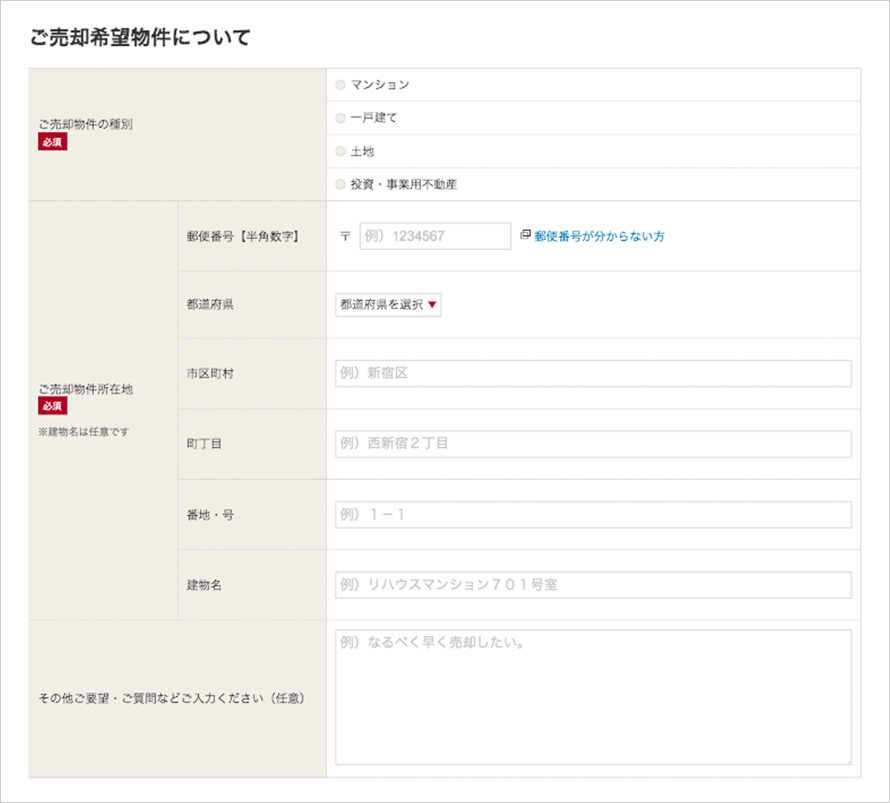Pick 投資・事業用不動産 radio button
The width and height of the screenshot is (890, 803).
[341, 185]
